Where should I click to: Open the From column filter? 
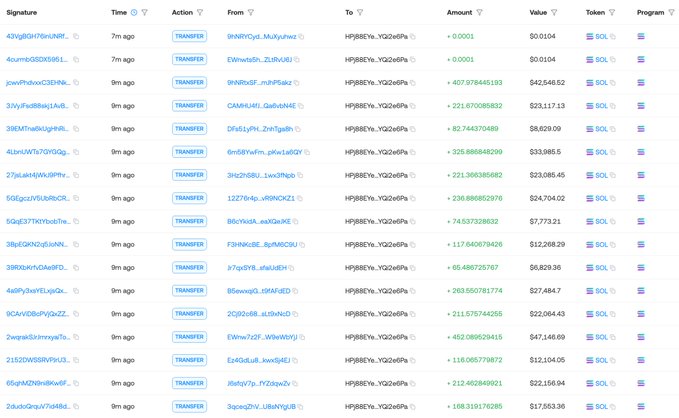pos(251,13)
